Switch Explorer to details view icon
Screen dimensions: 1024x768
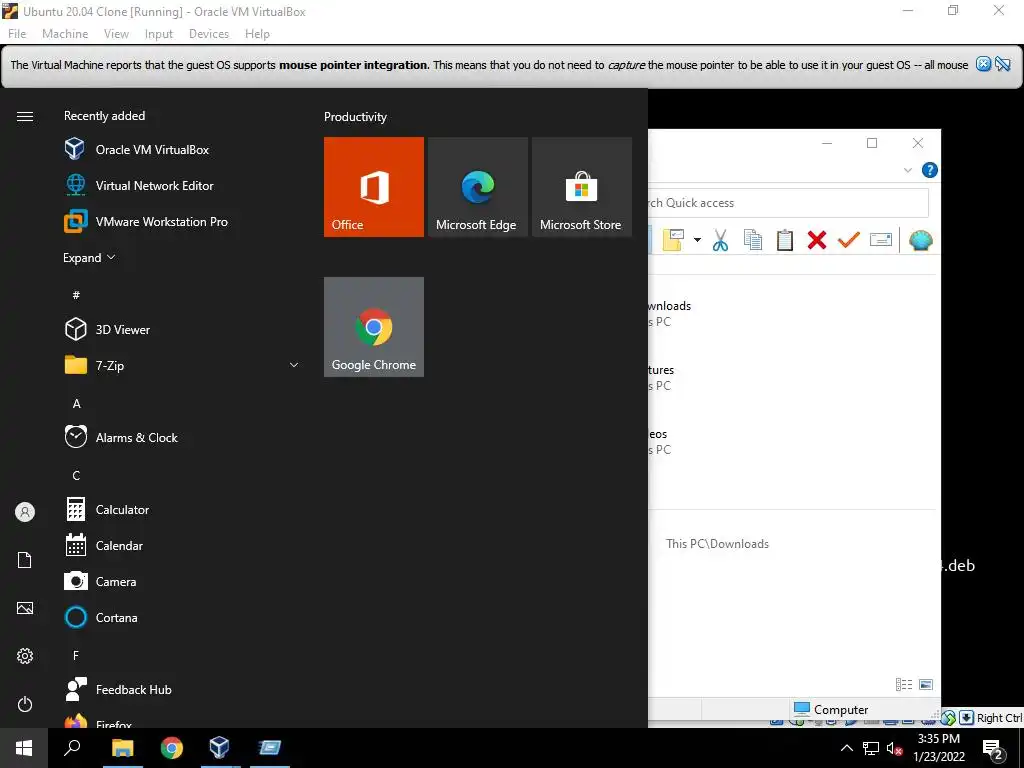904,684
